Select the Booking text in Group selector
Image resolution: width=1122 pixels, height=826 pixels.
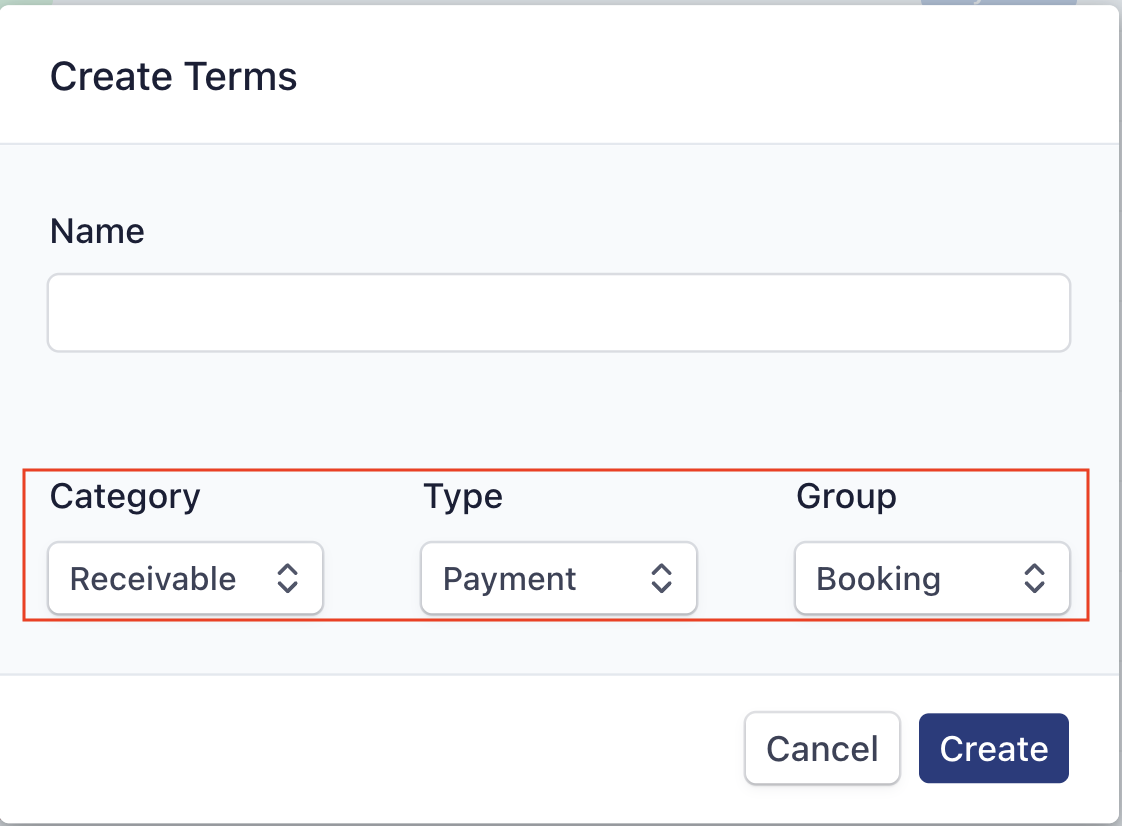879,579
